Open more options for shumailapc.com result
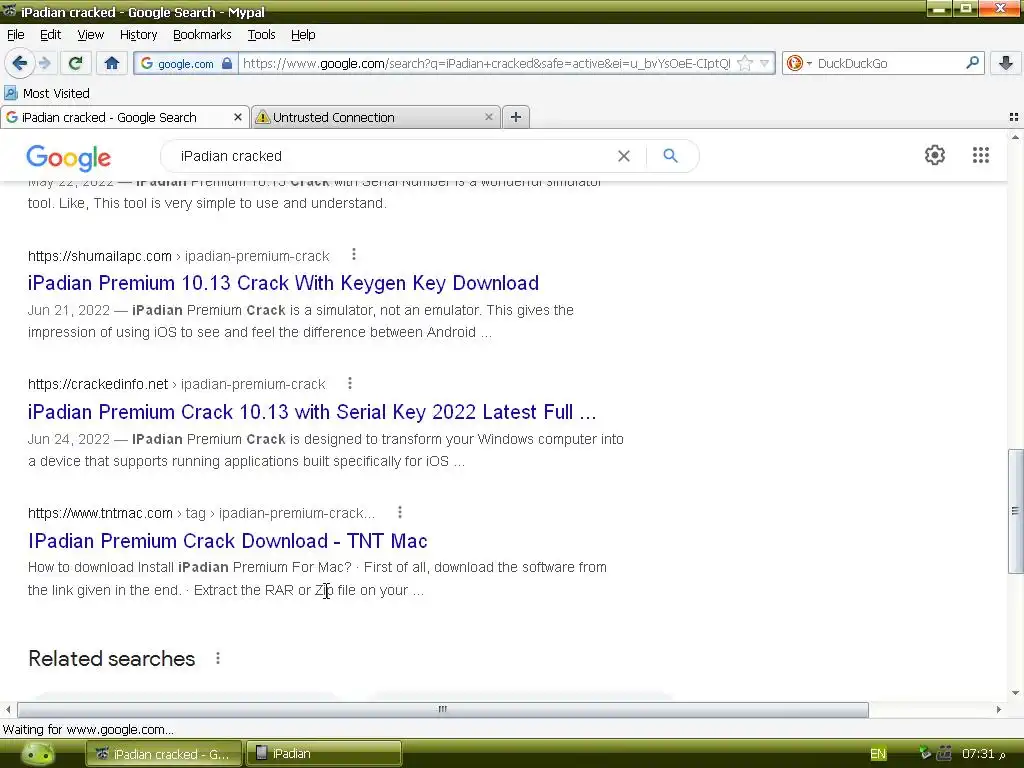1024x768 pixels. click(354, 255)
